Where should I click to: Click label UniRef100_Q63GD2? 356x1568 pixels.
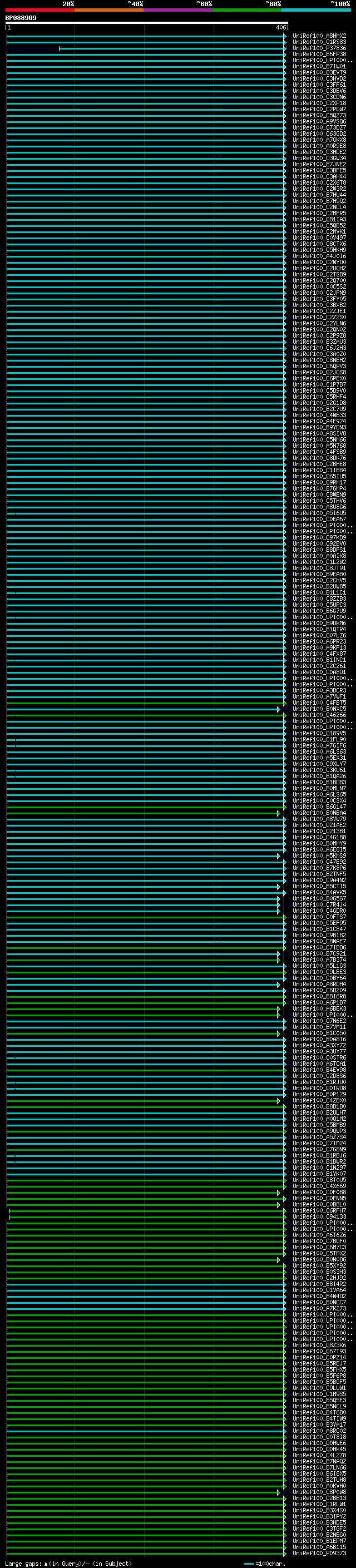(x=319, y=134)
